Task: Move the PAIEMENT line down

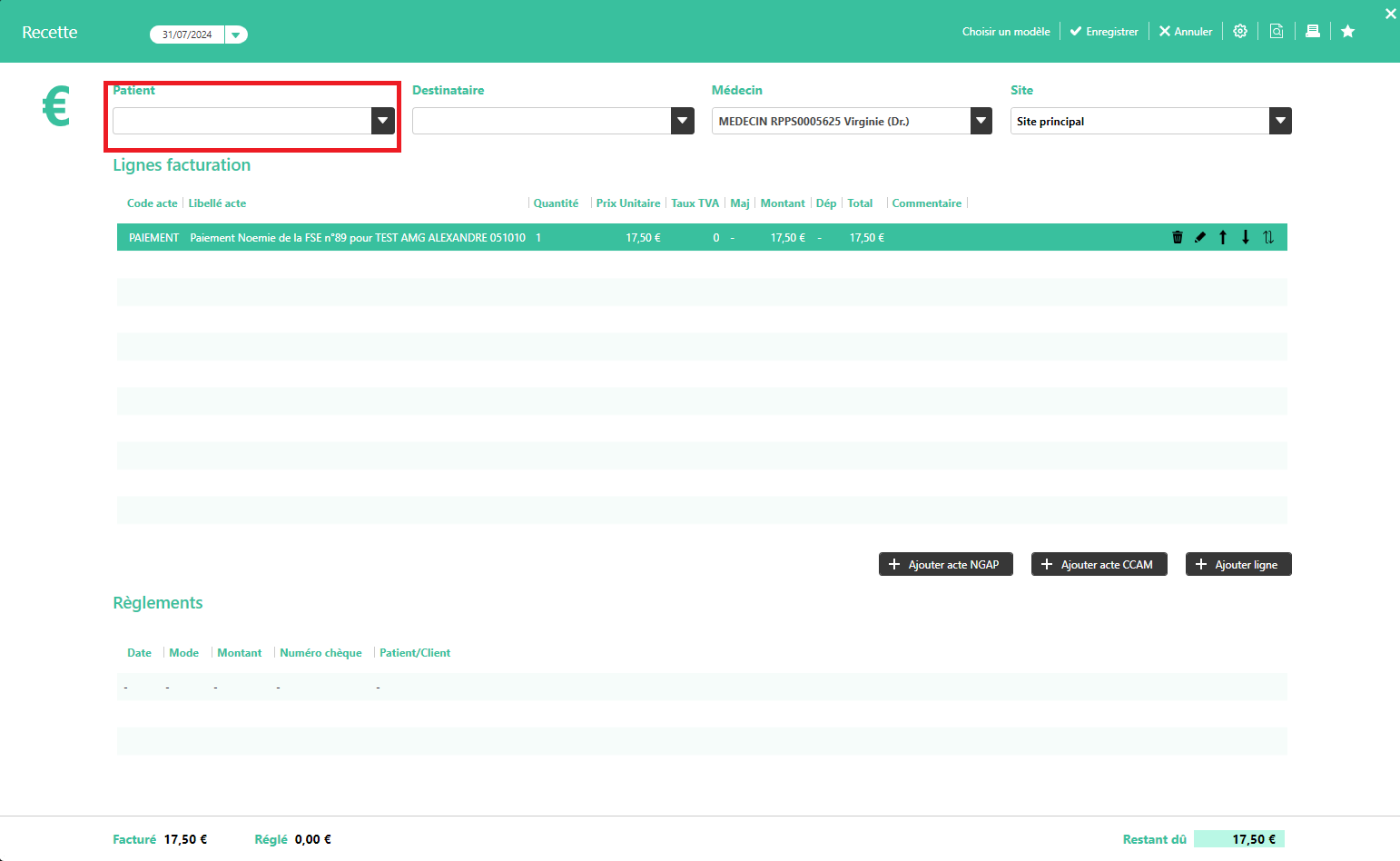Action: (x=1246, y=237)
